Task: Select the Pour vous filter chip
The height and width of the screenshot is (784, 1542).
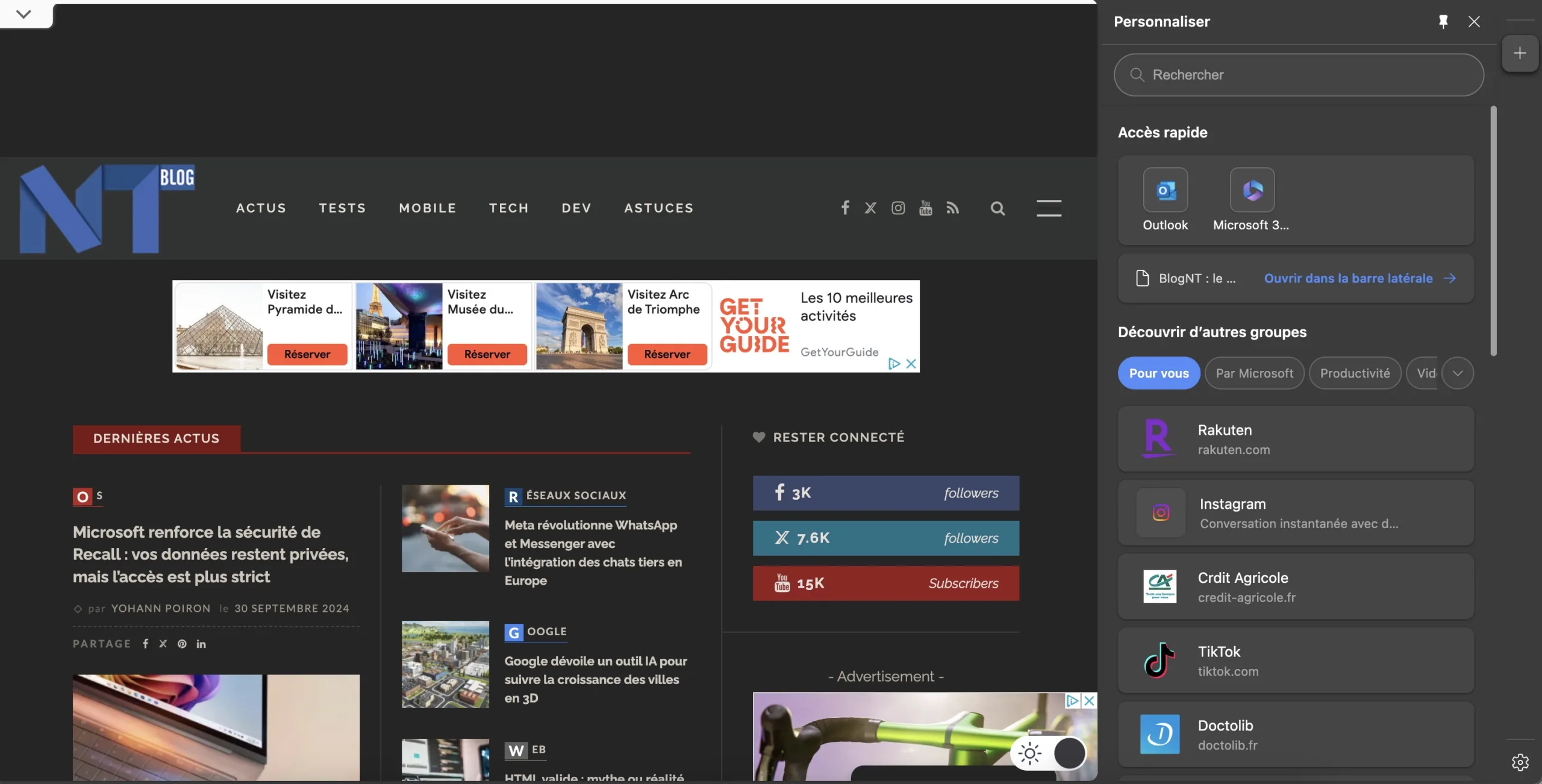Action: (x=1158, y=373)
